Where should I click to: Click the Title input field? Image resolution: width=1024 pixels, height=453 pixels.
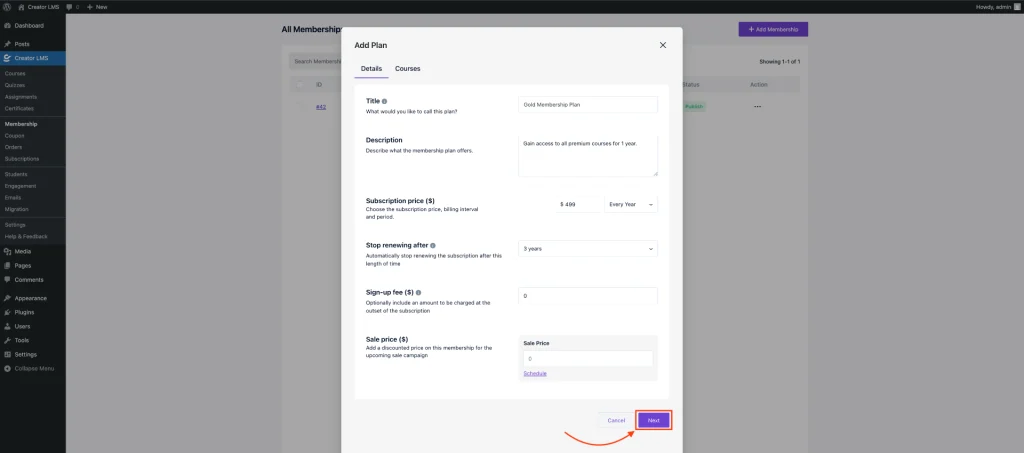588,104
